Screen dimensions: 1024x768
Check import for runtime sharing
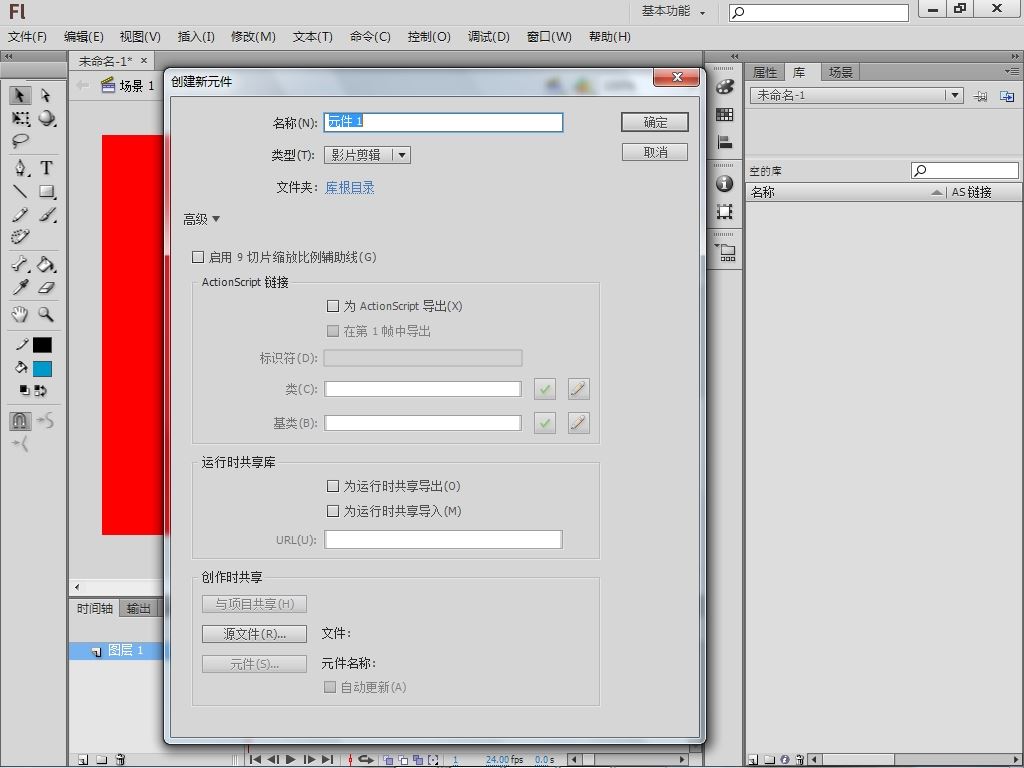(x=333, y=511)
